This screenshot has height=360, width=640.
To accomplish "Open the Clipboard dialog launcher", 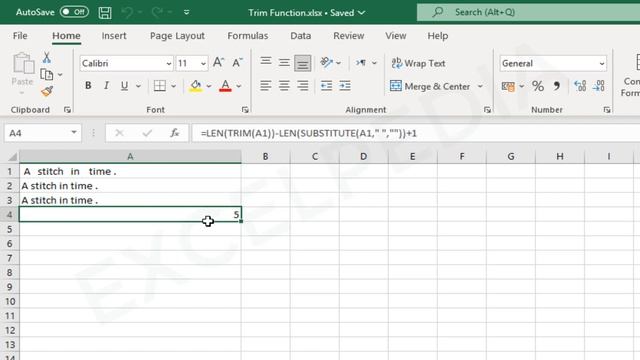I will coord(67,110).
